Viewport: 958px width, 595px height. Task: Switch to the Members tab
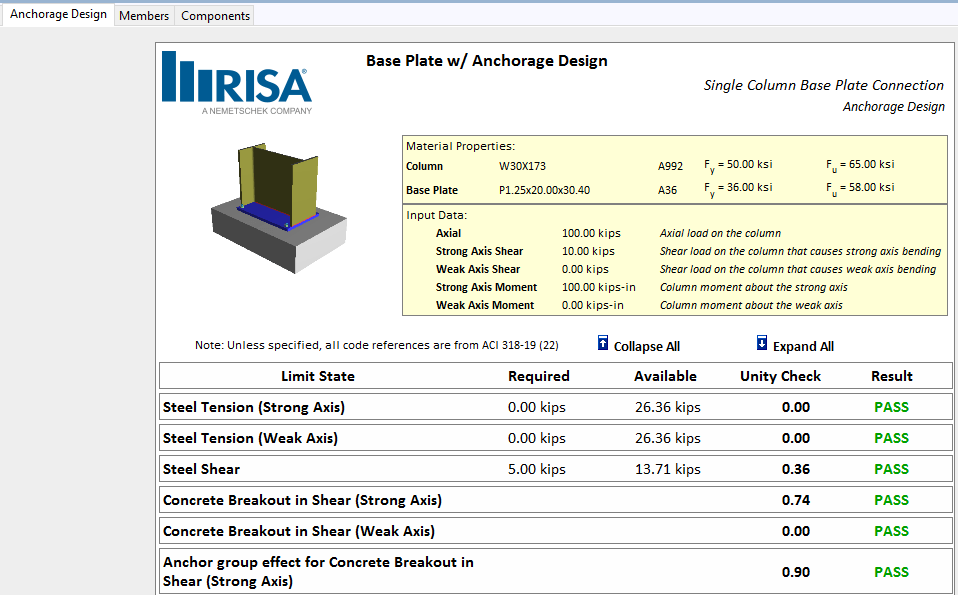(x=144, y=16)
